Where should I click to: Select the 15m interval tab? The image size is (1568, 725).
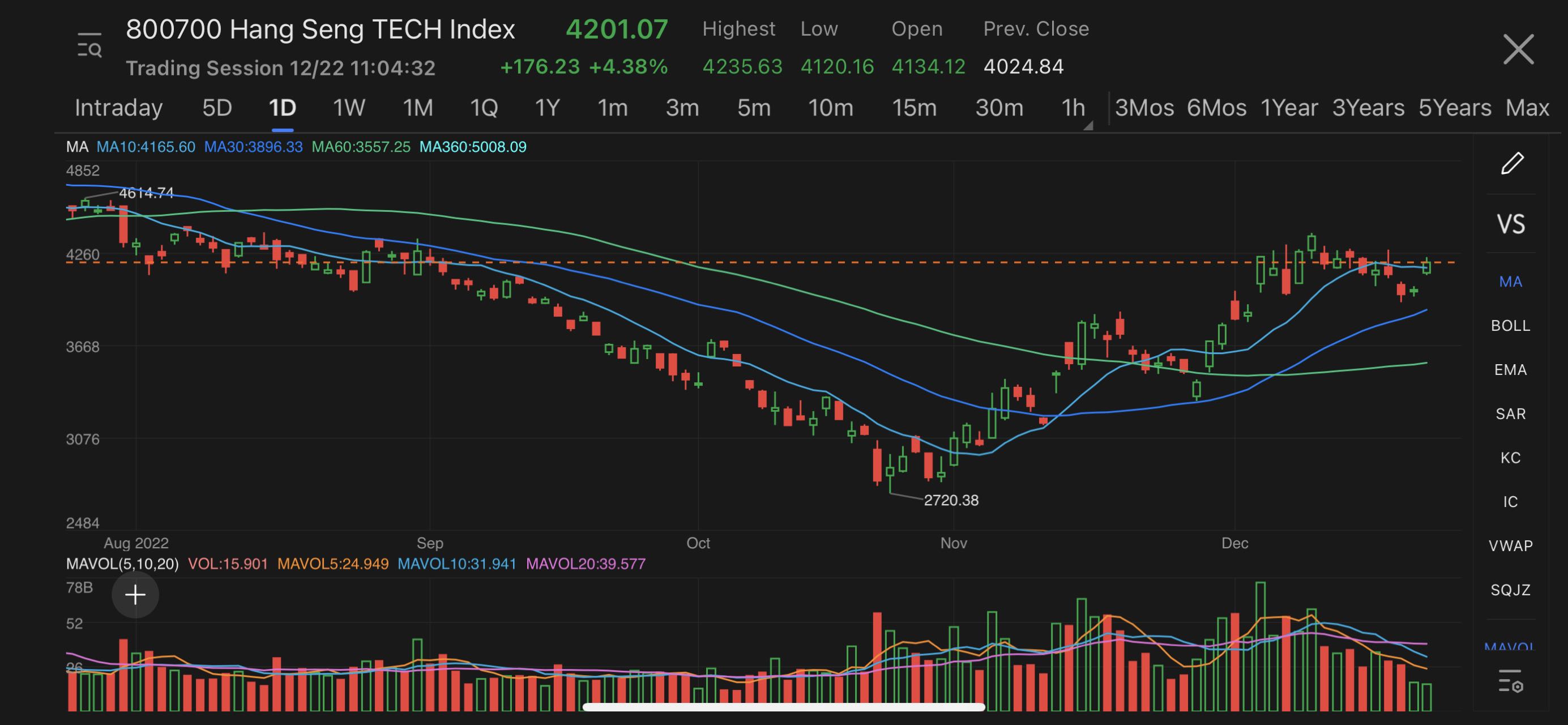coord(915,108)
